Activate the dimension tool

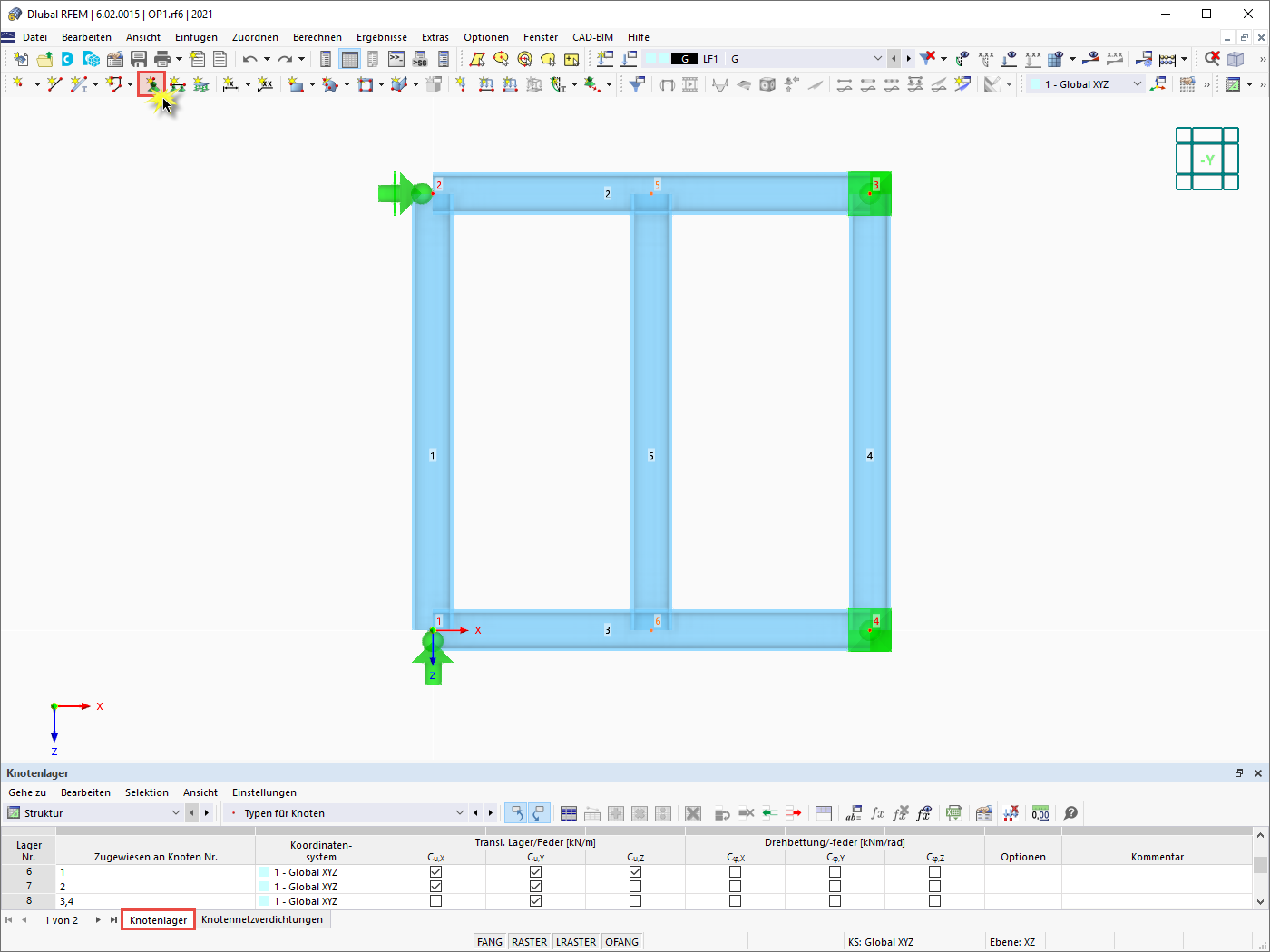click(230, 84)
